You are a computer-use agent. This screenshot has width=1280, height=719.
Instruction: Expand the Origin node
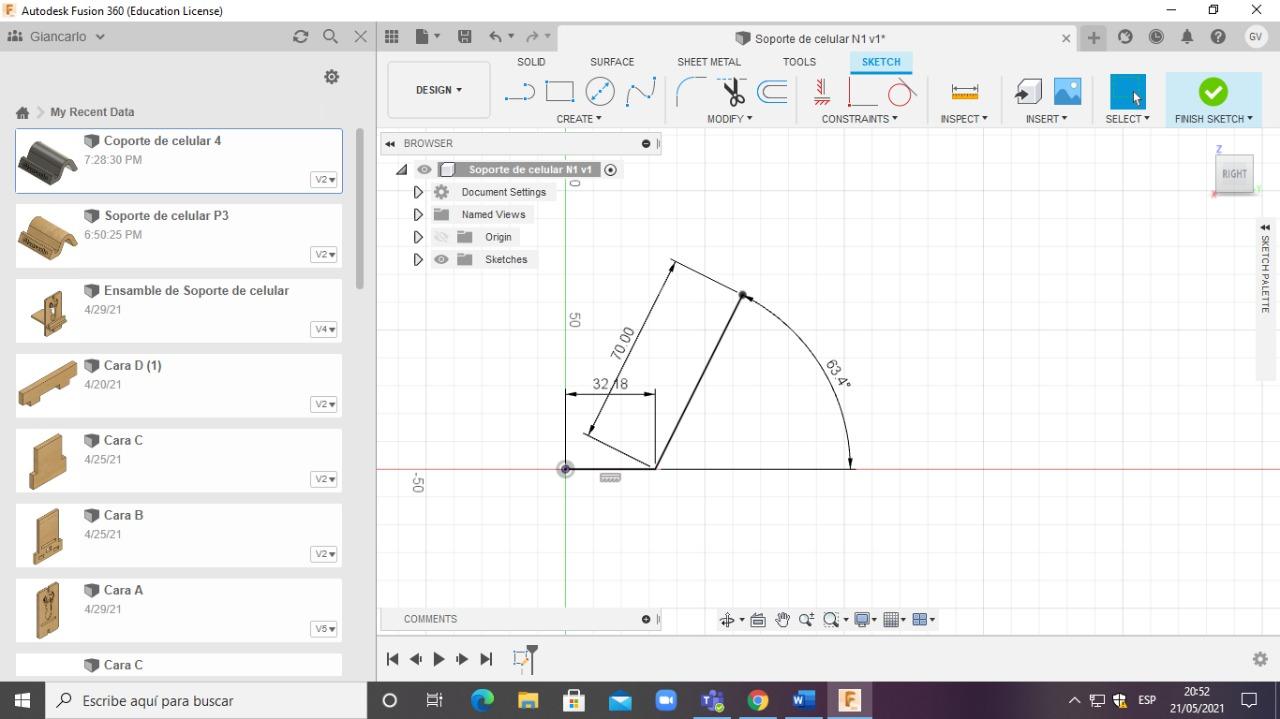[418, 237]
